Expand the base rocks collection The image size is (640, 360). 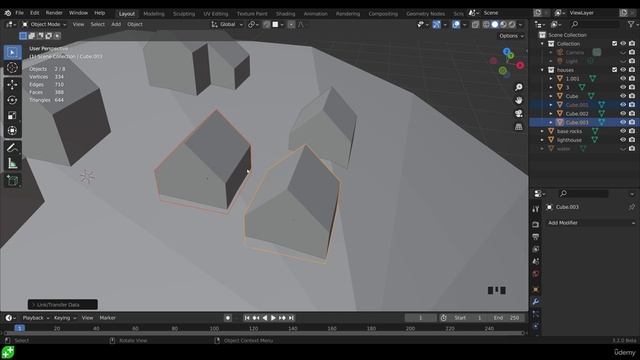coord(542,131)
